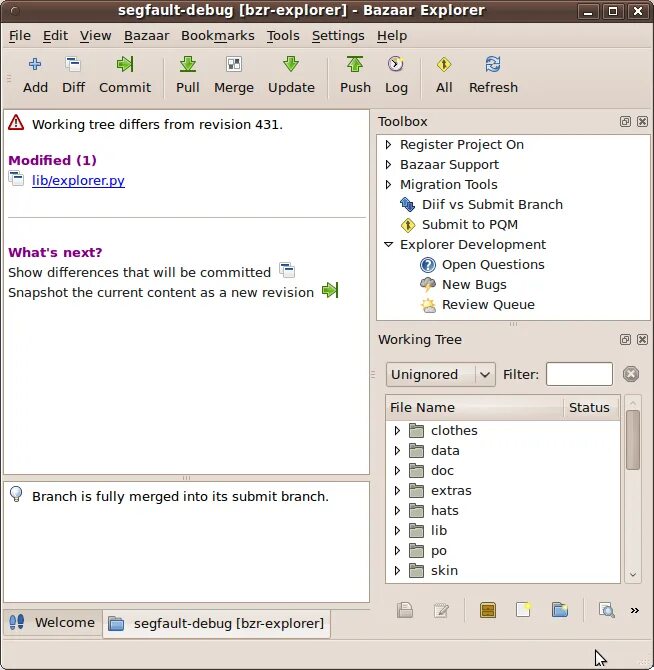Screen dimensions: 654x670
Task: Clear the filter with the round X button
Action: [x=631, y=374]
